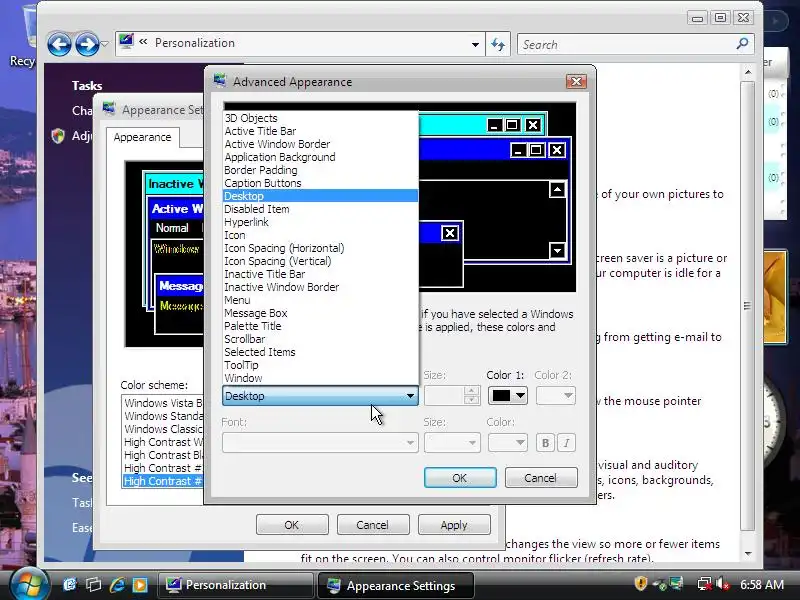Refresh the Personalization page

pyautogui.click(x=498, y=44)
